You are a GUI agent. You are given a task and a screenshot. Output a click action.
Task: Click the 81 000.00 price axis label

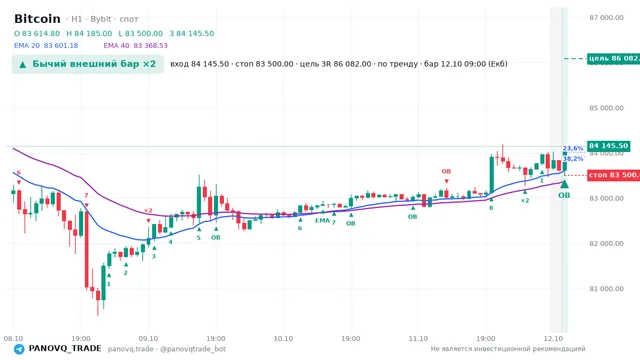[x=606, y=289]
